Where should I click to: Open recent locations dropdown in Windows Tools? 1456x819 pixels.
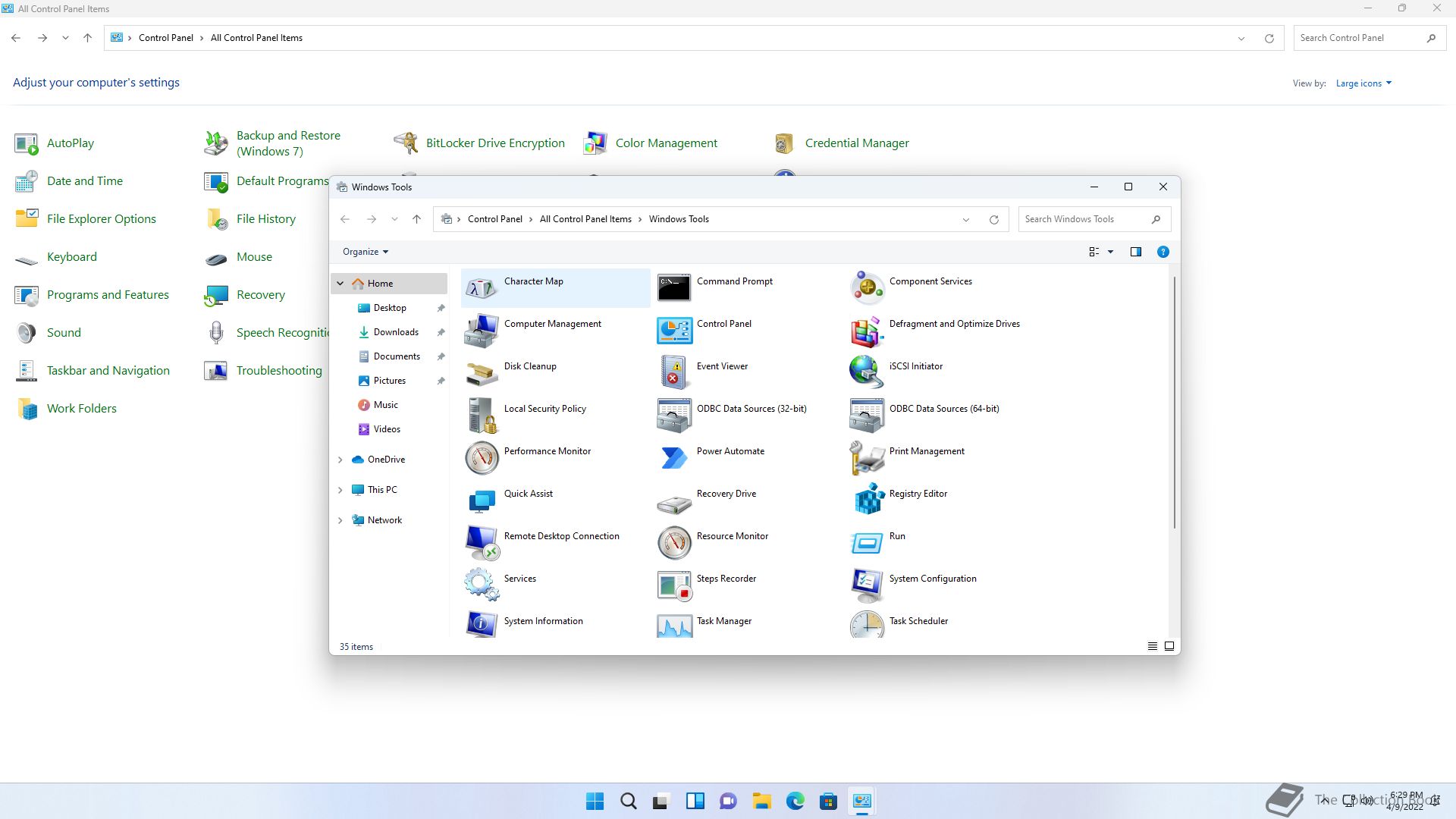(394, 219)
